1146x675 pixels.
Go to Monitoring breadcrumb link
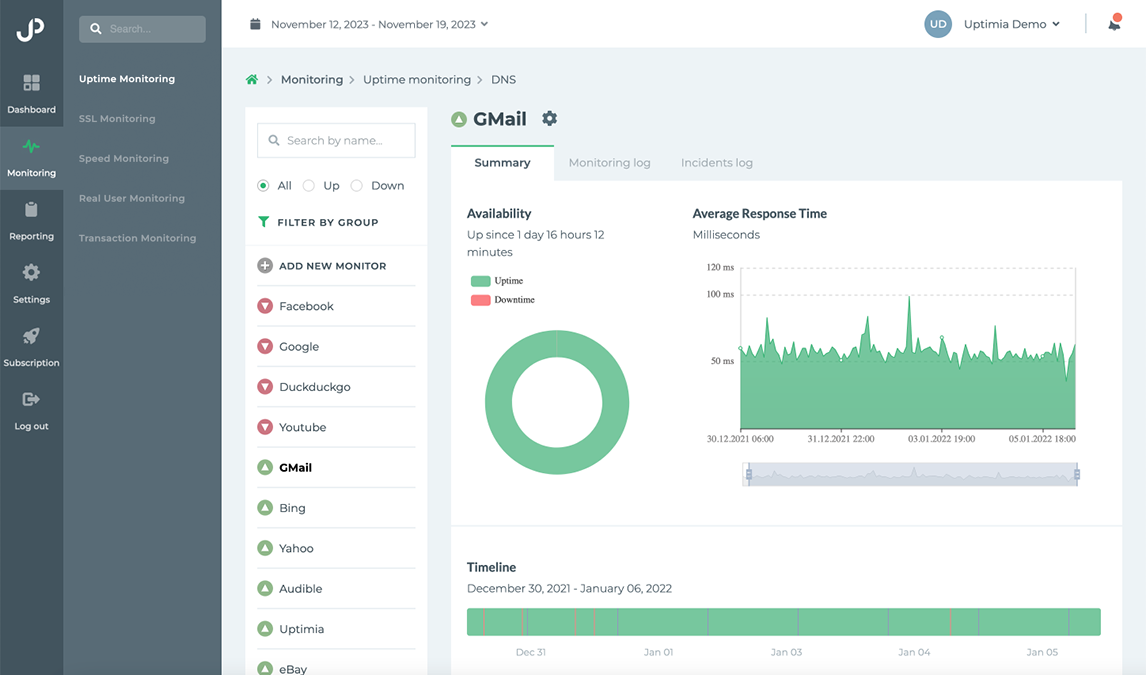pyautogui.click(x=312, y=80)
